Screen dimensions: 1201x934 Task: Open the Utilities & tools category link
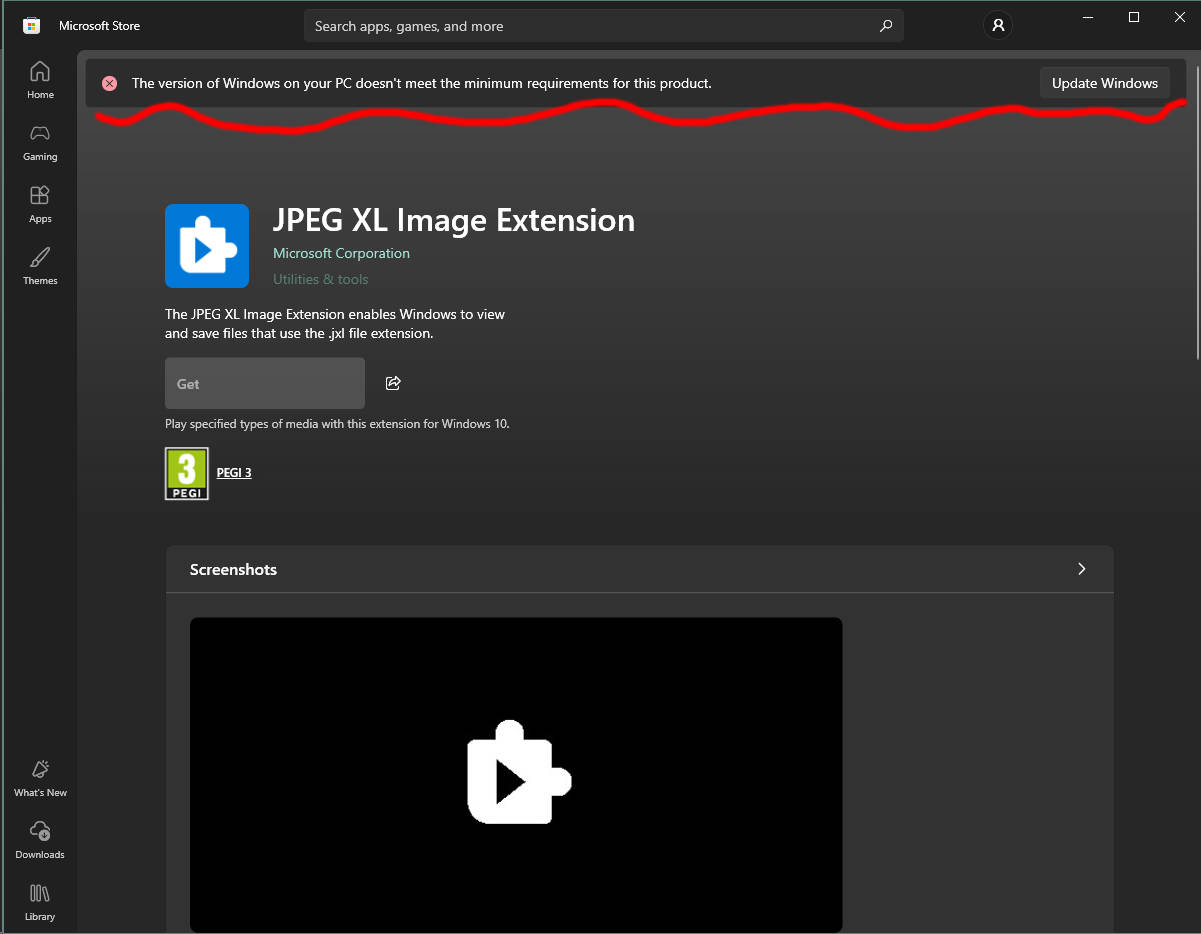point(320,279)
